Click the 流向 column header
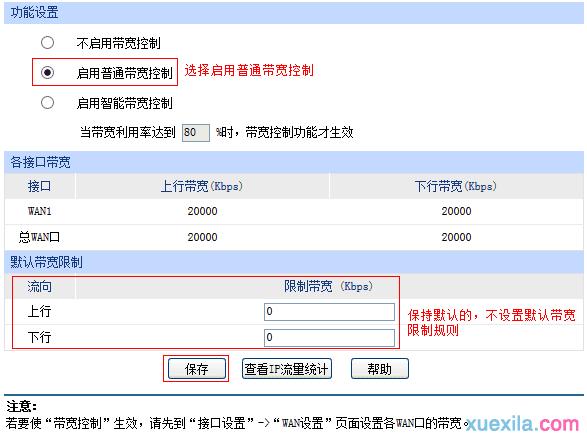Viewport: 587px width, 436px height. pyautogui.click(x=39, y=287)
